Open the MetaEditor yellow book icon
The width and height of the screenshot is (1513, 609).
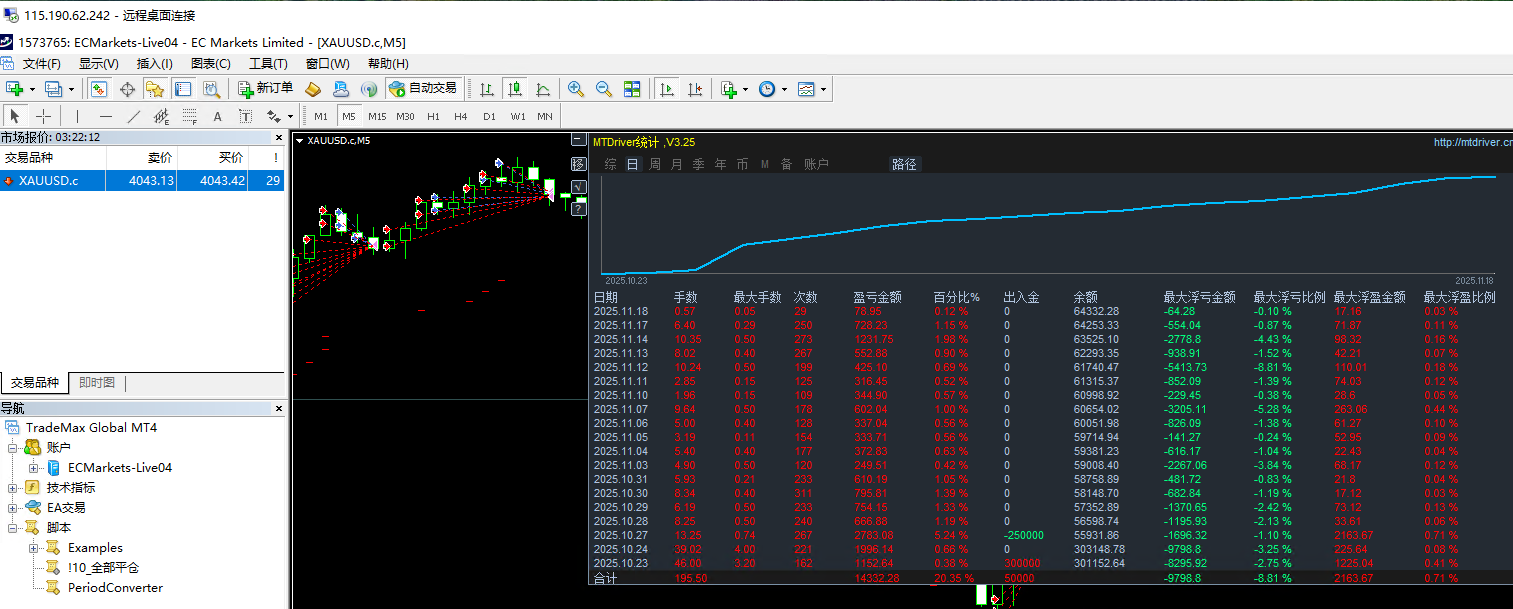tap(313, 88)
